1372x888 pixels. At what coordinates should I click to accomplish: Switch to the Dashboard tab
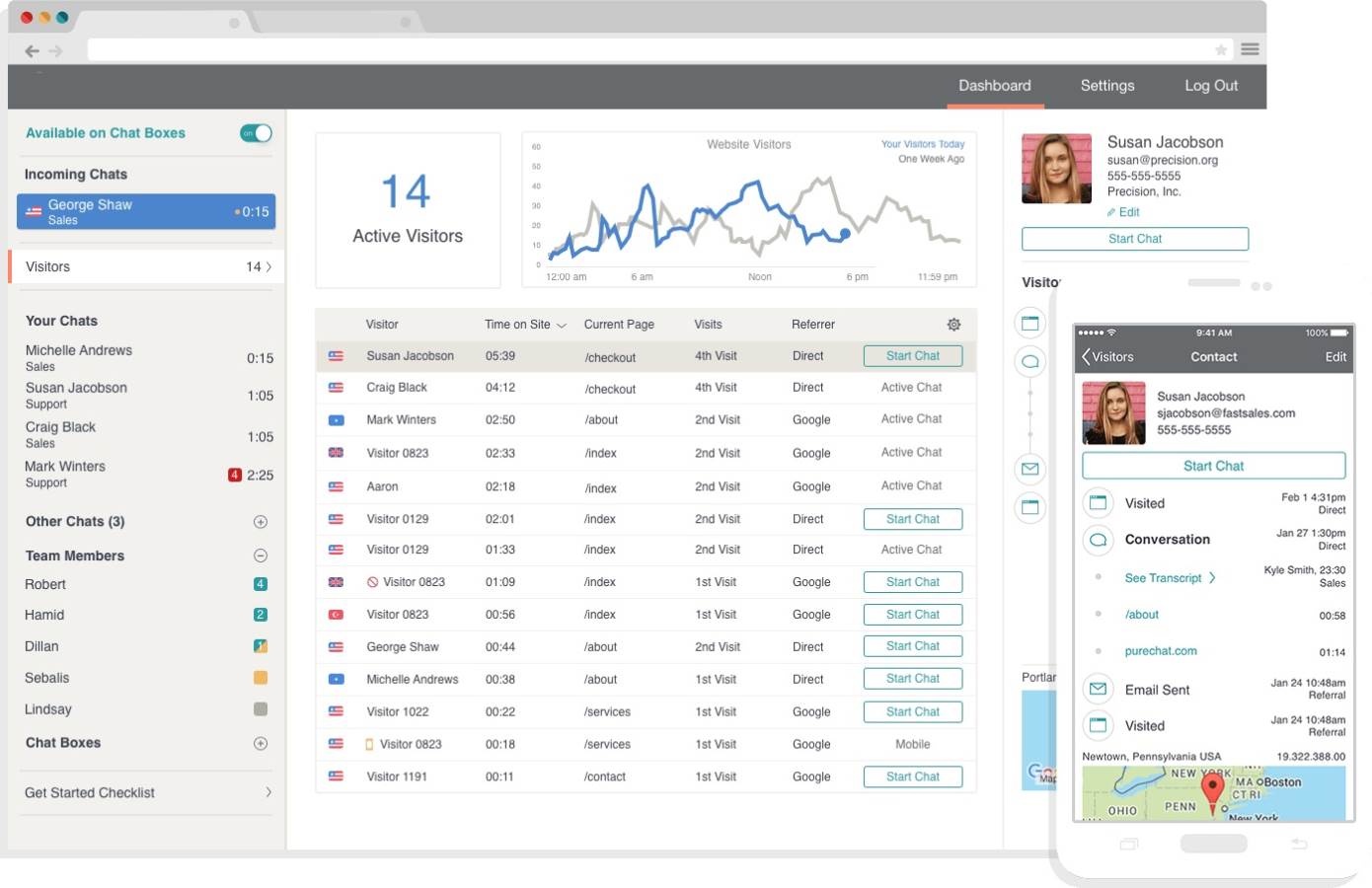coord(994,86)
